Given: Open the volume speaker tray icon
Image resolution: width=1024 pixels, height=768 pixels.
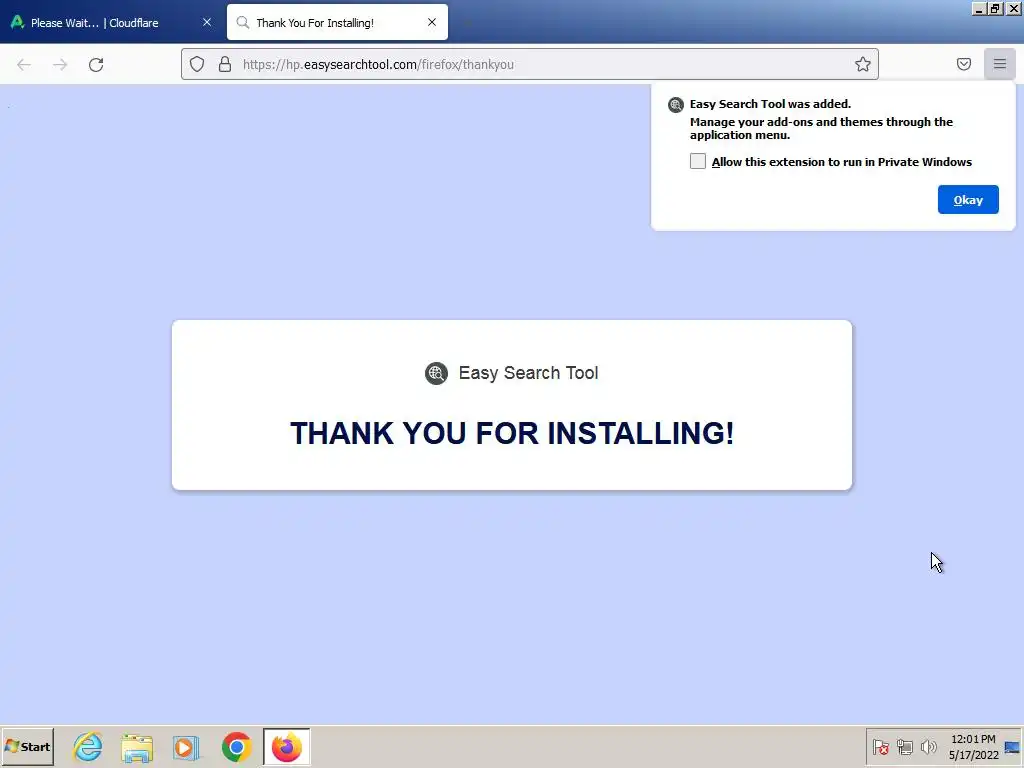Looking at the screenshot, I should (x=928, y=746).
